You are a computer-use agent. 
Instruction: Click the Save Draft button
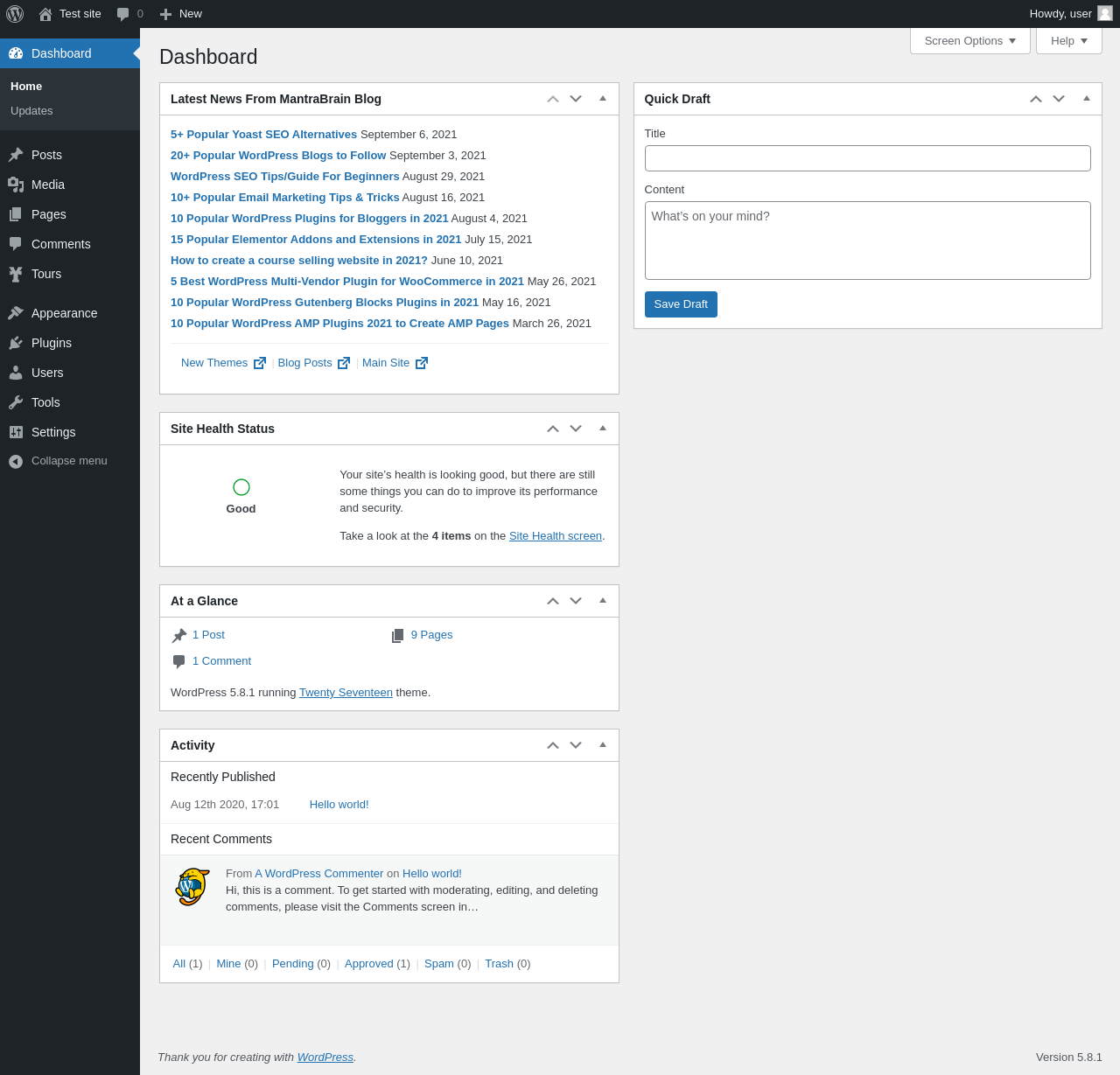[x=681, y=304]
